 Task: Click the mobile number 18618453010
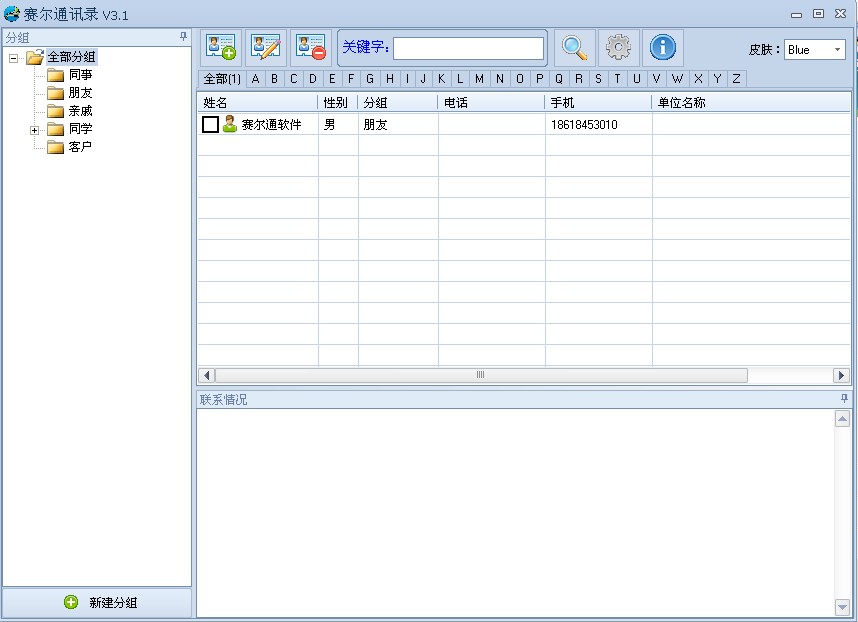[584, 125]
